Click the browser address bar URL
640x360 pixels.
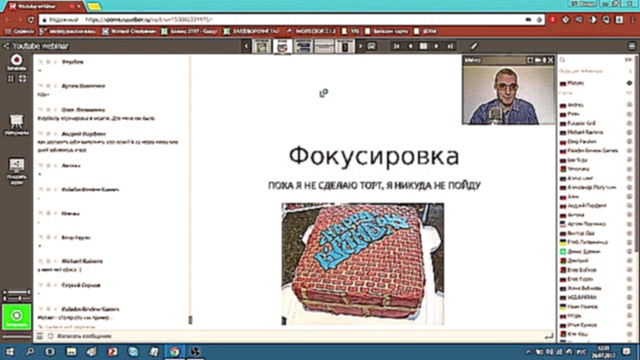pos(149,19)
